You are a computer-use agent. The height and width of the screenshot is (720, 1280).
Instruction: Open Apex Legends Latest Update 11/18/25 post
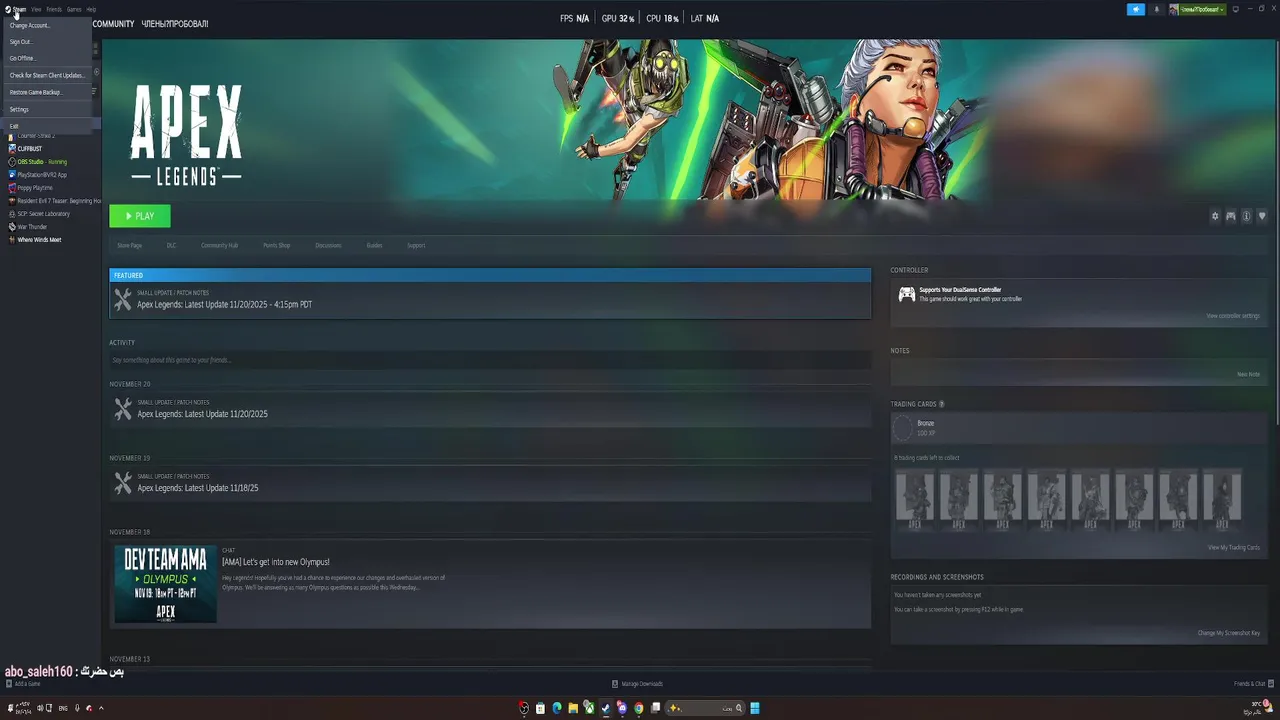coord(490,483)
